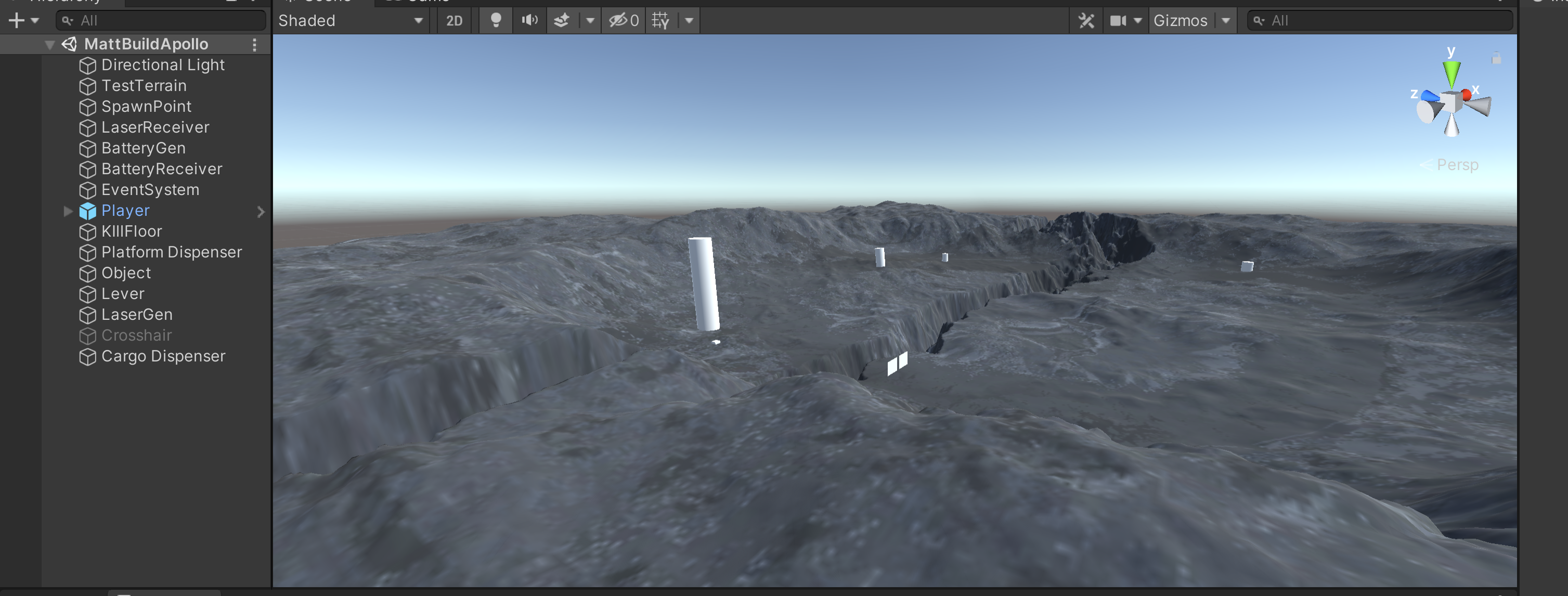Image resolution: width=1568 pixels, height=596 pixels.
Task: Open the Shaded draw mode dropdown
Action: click(x=351, y=21)
